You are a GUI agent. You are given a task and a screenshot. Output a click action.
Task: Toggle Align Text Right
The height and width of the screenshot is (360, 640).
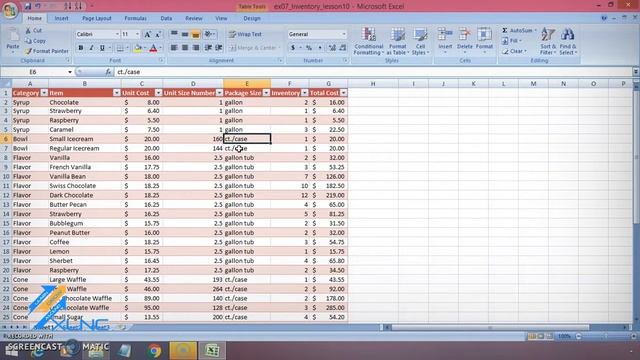tap(196, 48)
